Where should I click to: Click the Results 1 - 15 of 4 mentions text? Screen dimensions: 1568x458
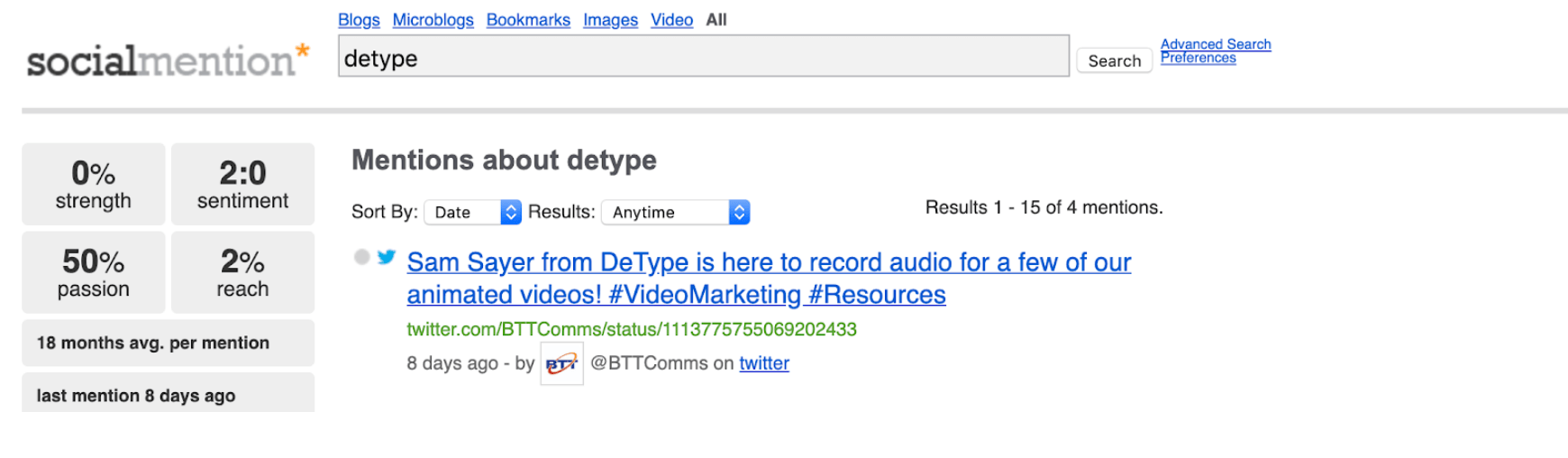pos(1044,207)
